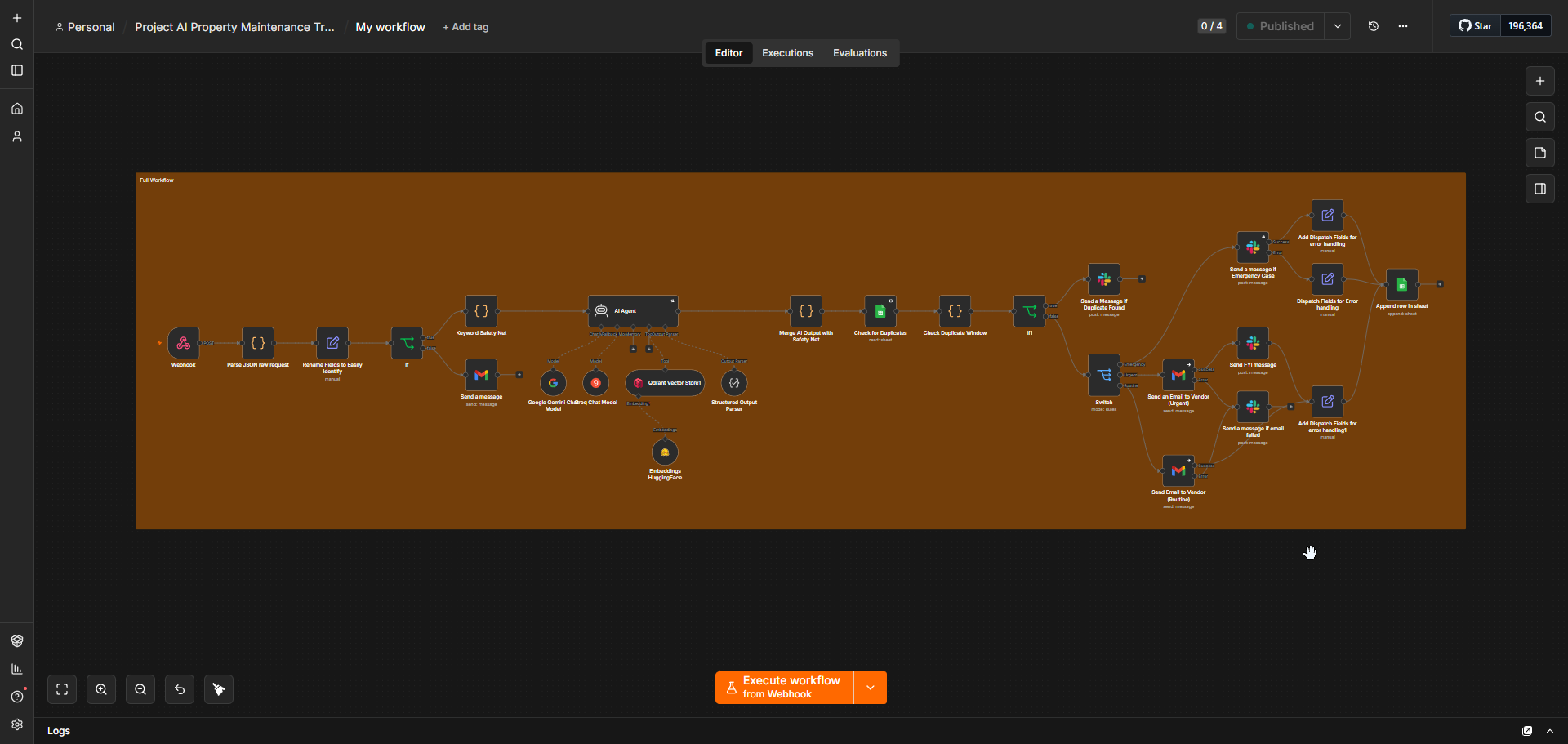Add a sticky note to canvas
The width and height of the screenshot is (1568, 744).
click(x=1540, y=153)
